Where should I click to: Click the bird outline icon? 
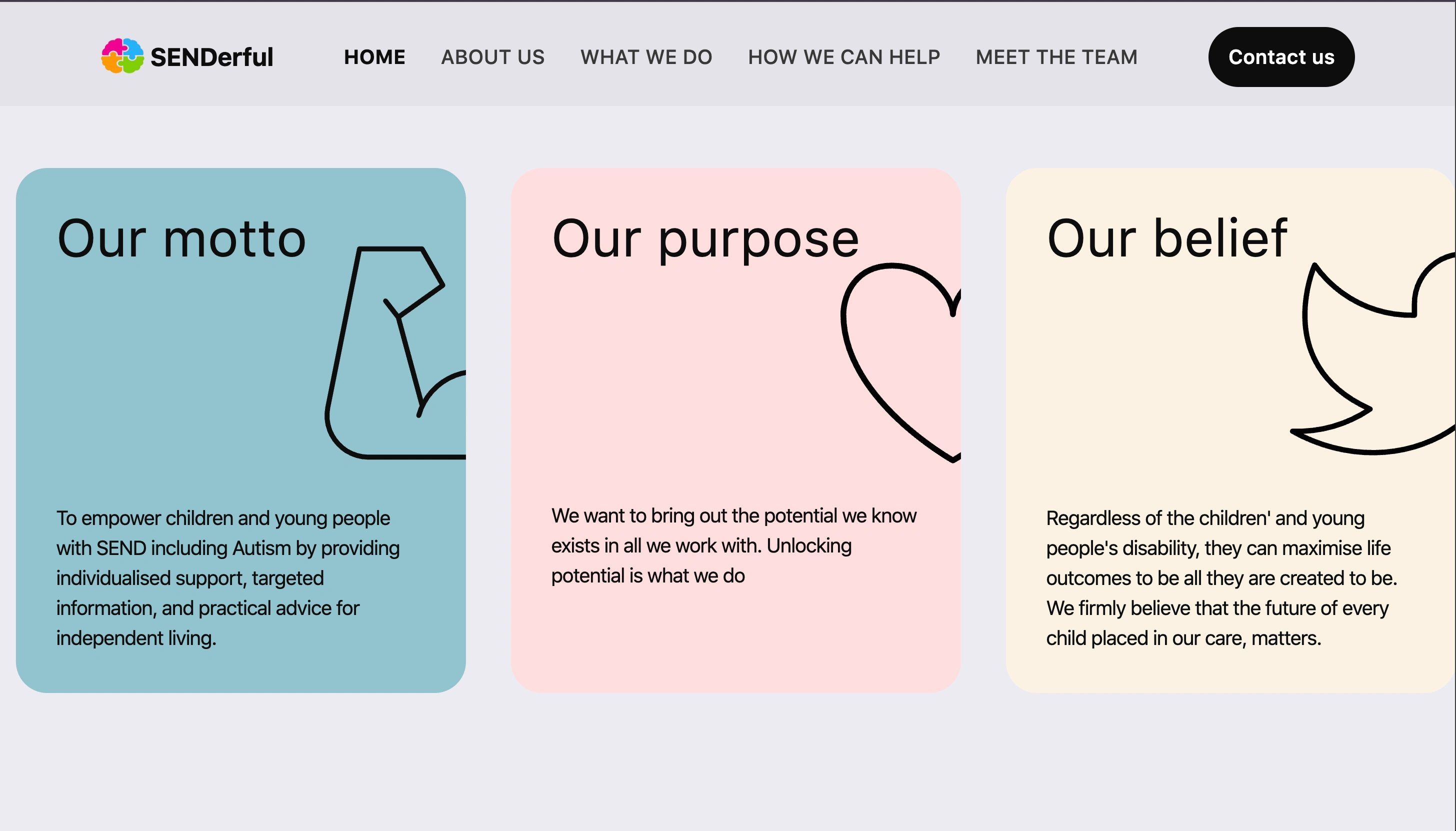click(1372, 353)
